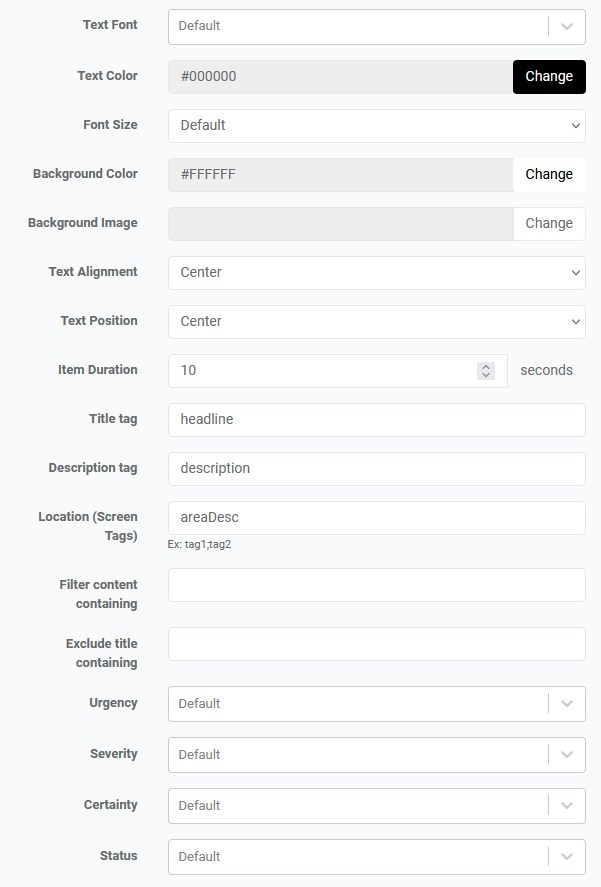The width and height of the screenshot is (601, 887).
Task: Click the Item Duration down stepper arrow
Action: 486,375
